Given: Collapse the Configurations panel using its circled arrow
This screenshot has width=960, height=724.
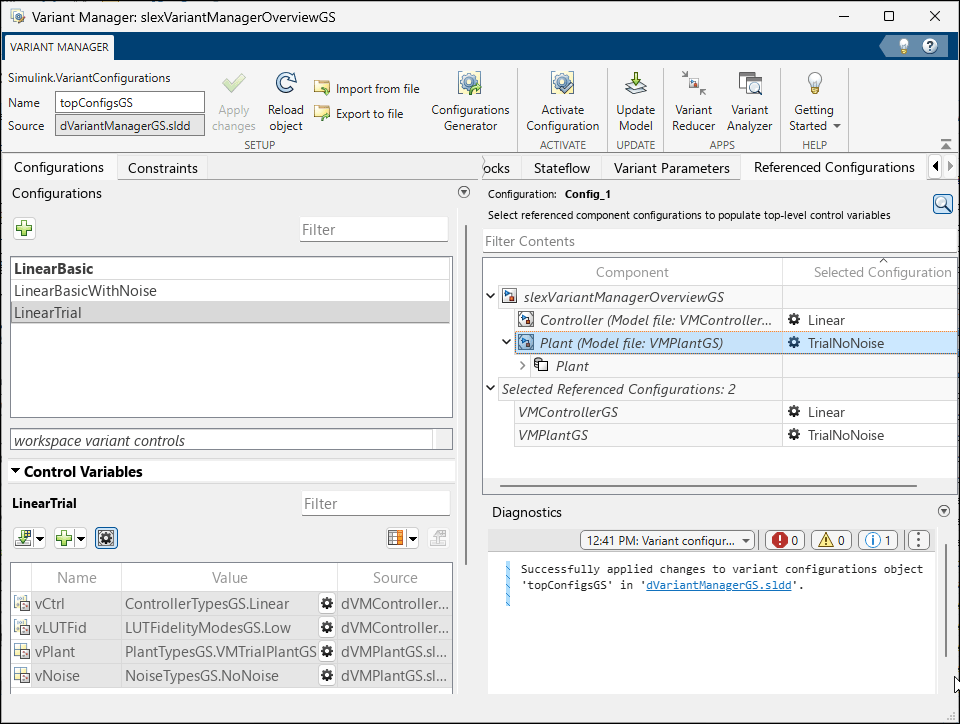Looking at the screenshot, I should pyautogui.click(x=463, y=192).
